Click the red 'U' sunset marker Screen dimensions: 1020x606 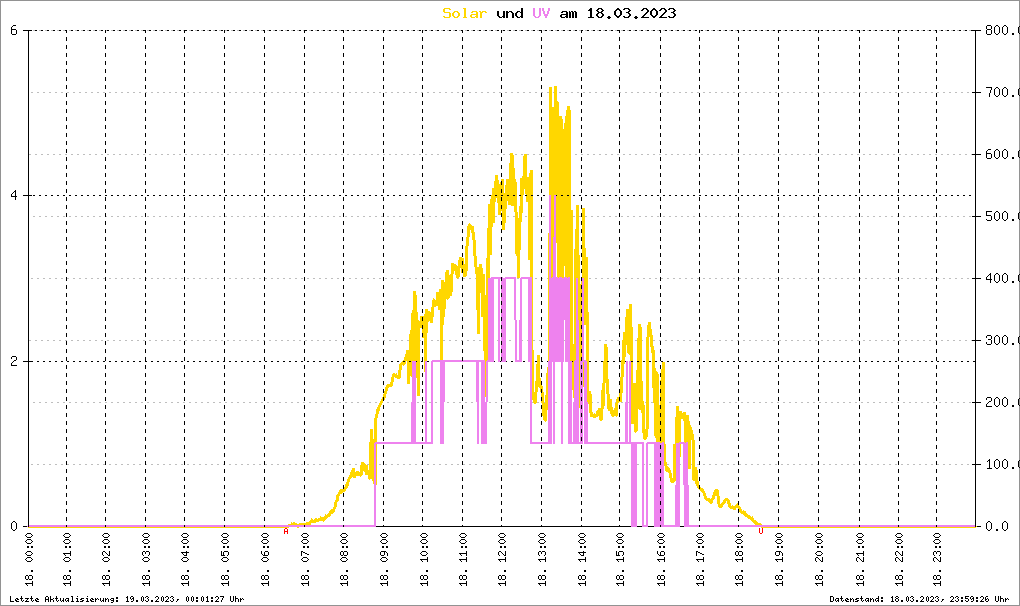(760, 531)
